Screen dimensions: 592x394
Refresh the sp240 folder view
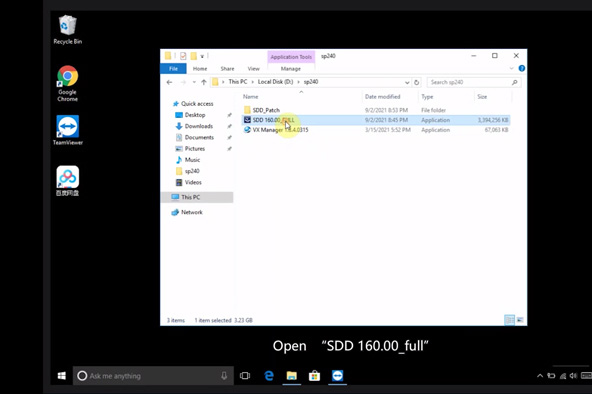point(416,82)
